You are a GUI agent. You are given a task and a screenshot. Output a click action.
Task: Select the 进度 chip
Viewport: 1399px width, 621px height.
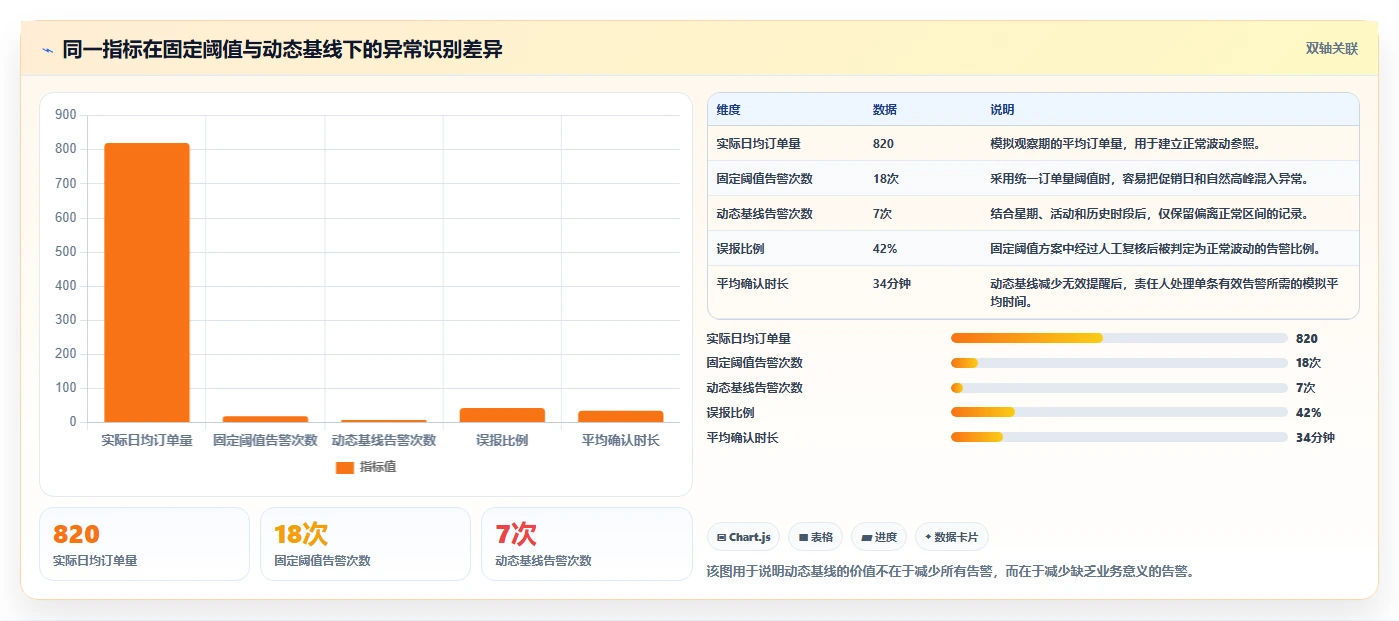879,537
